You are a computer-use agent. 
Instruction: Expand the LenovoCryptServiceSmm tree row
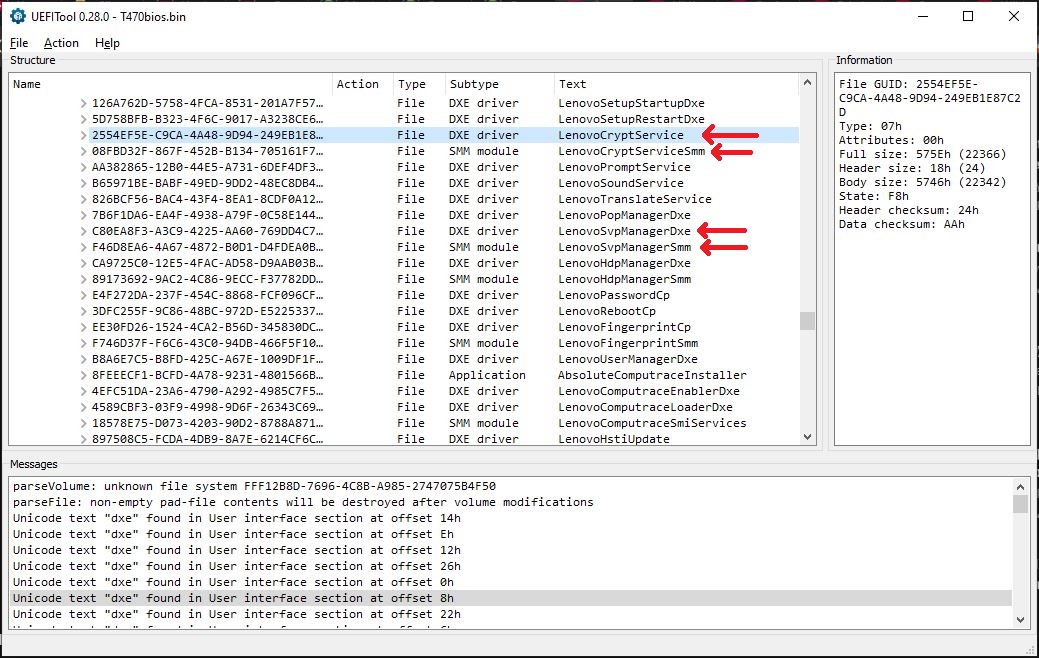point(83,151)
